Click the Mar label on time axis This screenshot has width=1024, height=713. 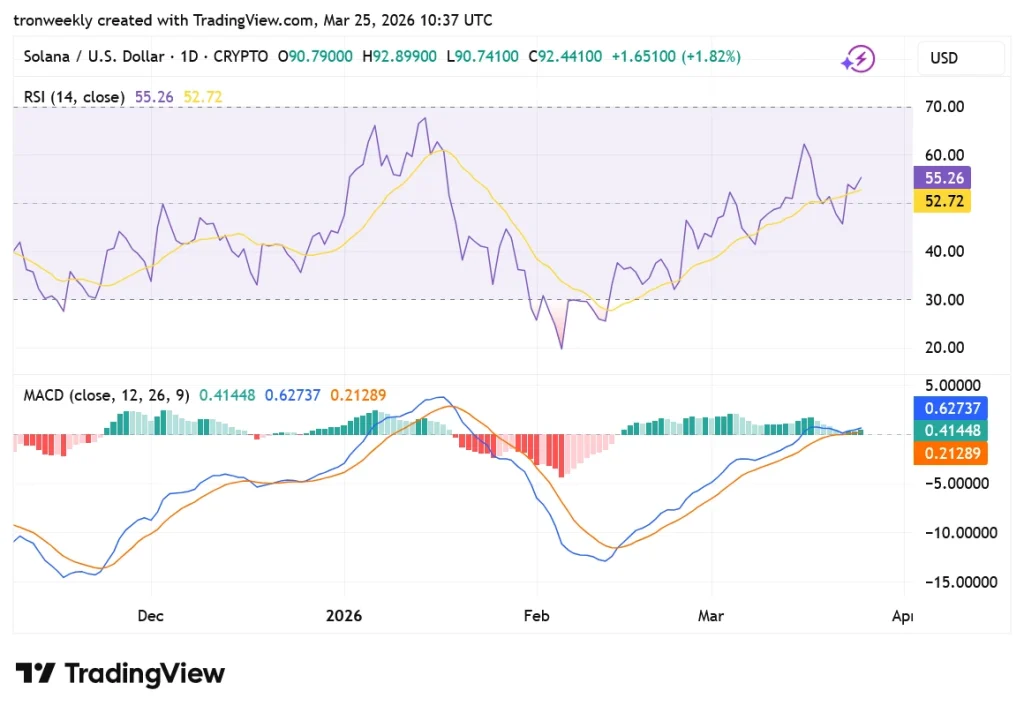pos(710,616)
